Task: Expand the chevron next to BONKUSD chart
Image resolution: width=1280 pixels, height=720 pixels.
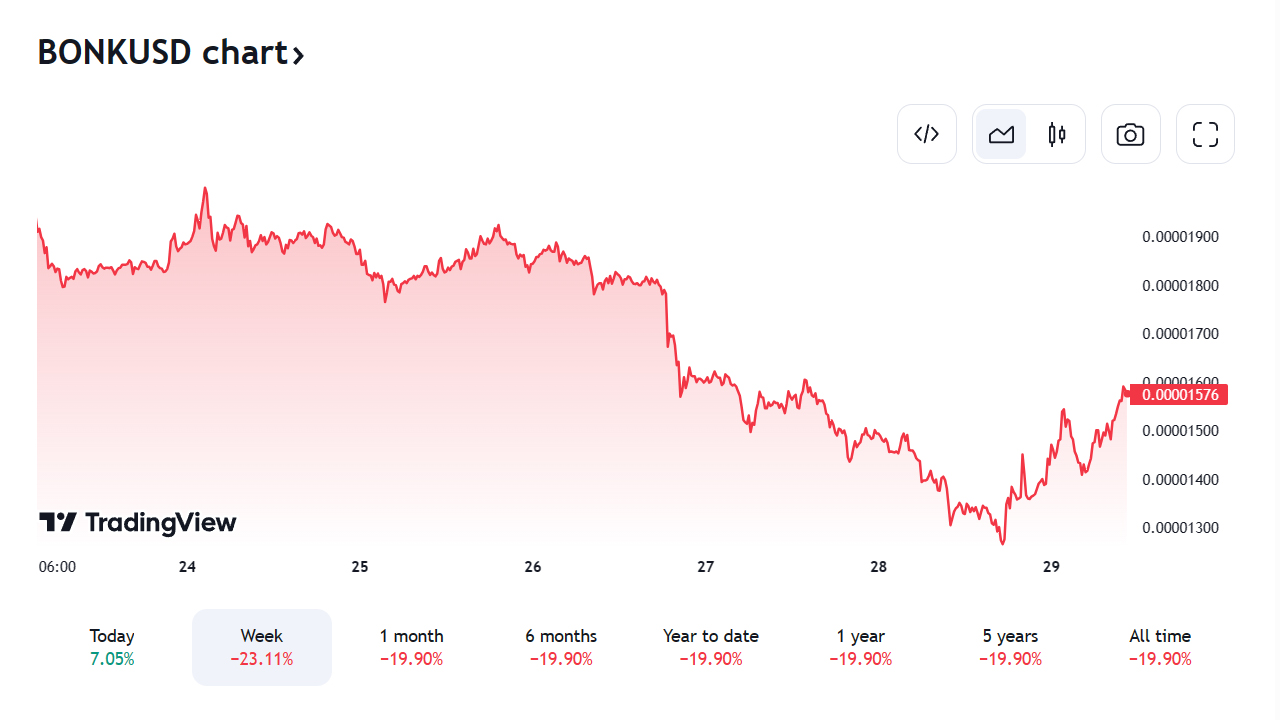Action: click(x=298, y=54)
